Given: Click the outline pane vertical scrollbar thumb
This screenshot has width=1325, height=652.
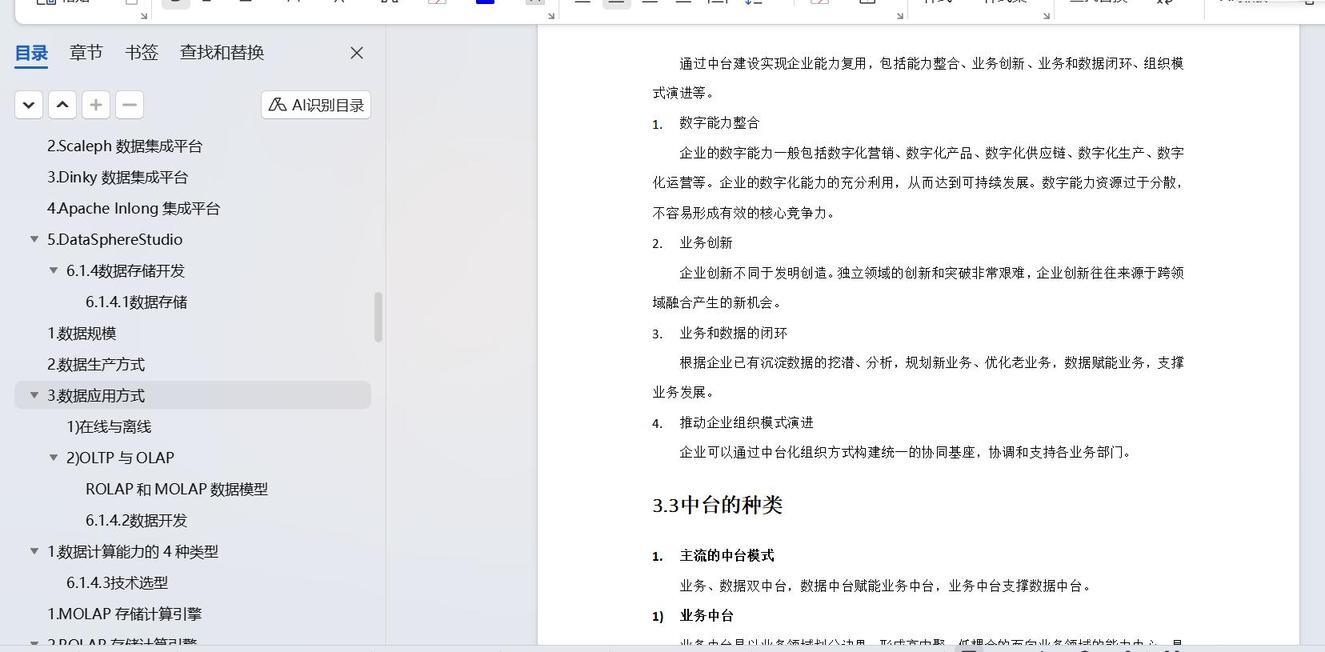Looking at the screenshot, I should 378,317.
